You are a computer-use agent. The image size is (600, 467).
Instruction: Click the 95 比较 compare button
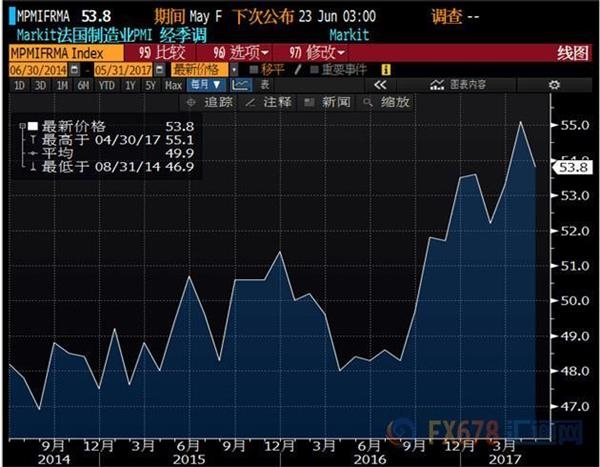click(162, 53)
